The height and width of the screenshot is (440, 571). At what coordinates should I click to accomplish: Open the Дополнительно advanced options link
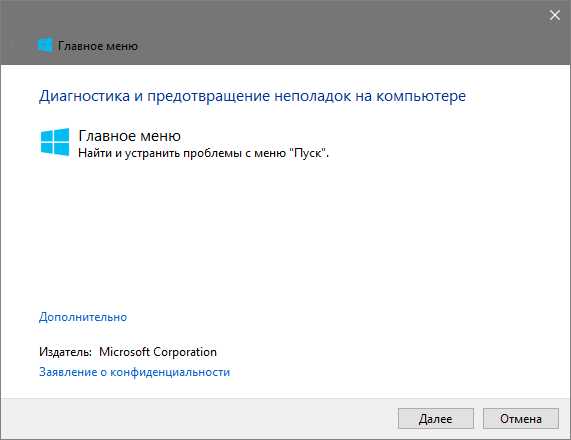point(83,317)
